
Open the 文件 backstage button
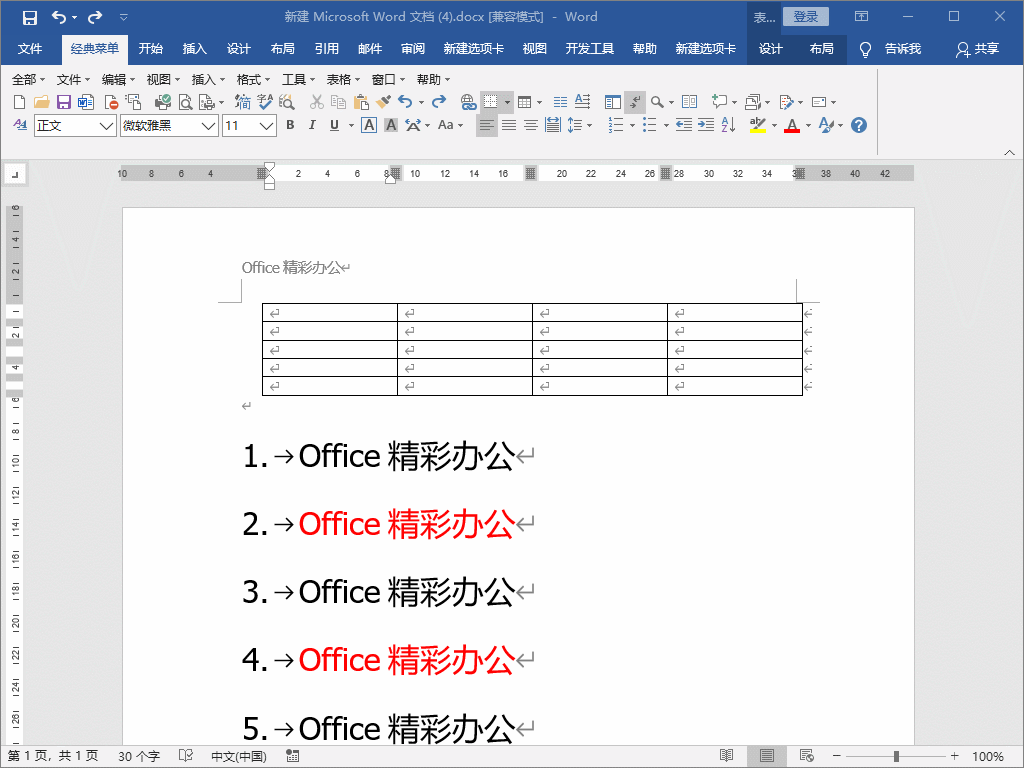pos(30,49)
